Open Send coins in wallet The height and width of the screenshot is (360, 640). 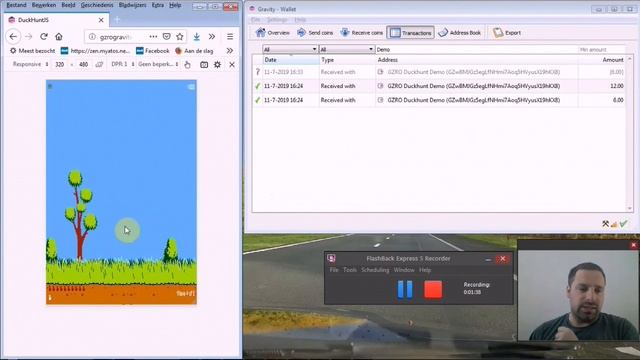pos(315,33)
